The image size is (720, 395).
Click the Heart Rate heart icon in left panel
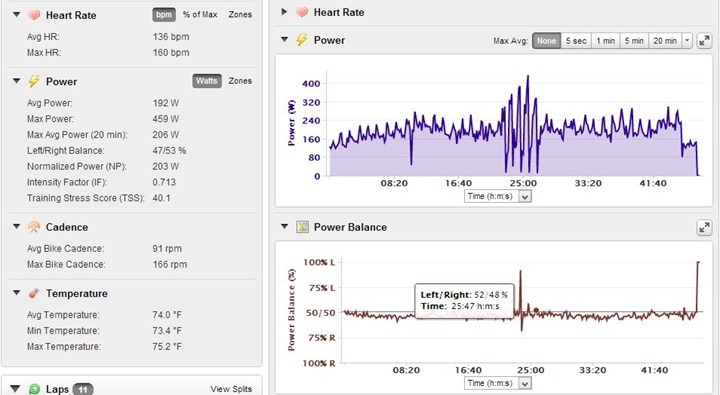34,15
